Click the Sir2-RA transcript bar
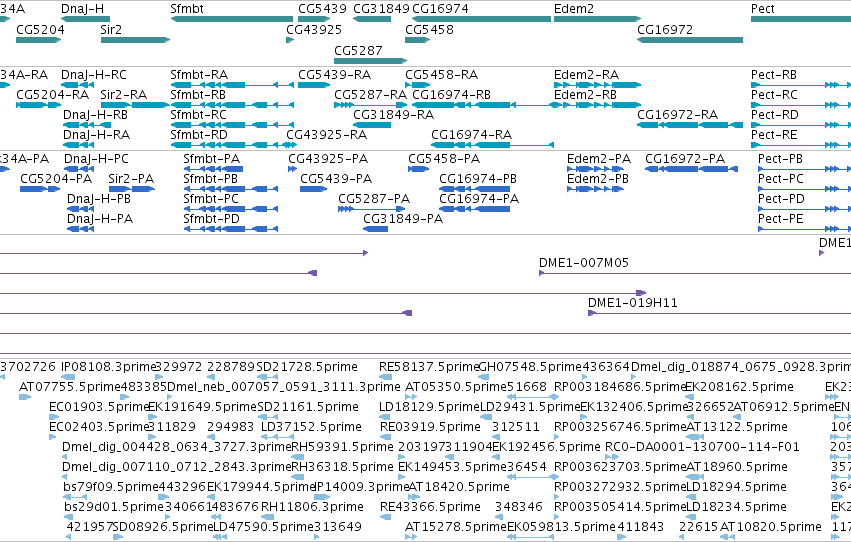The image size is (851, 542). [x=135, y=105]
